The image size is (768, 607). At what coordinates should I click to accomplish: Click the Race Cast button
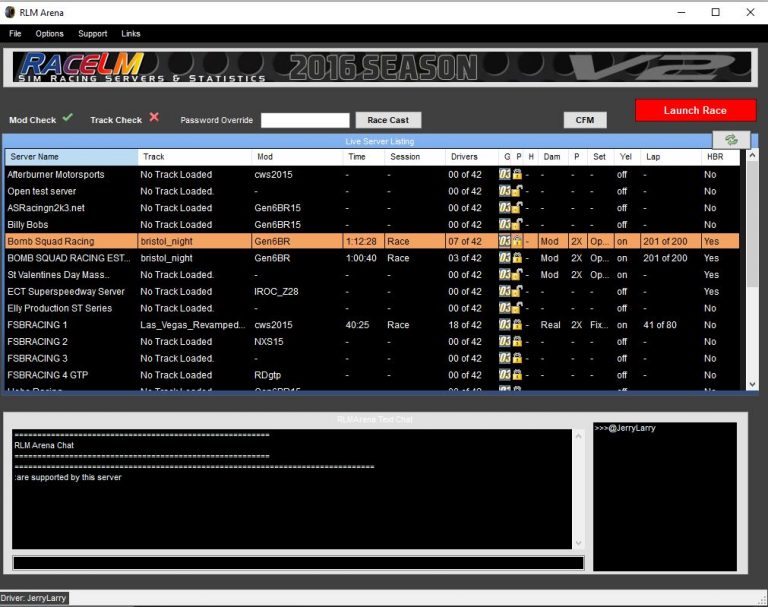388,120
